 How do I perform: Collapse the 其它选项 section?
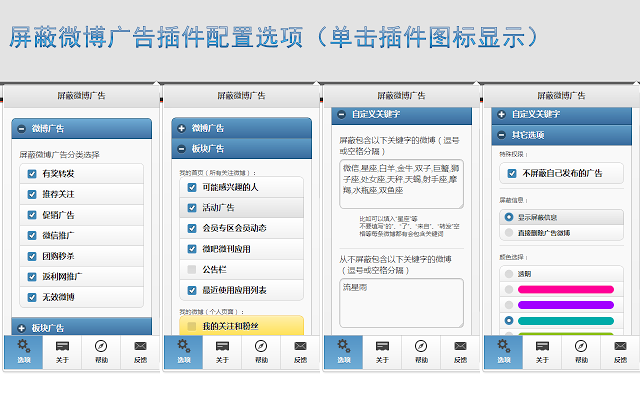click(502, 135)
